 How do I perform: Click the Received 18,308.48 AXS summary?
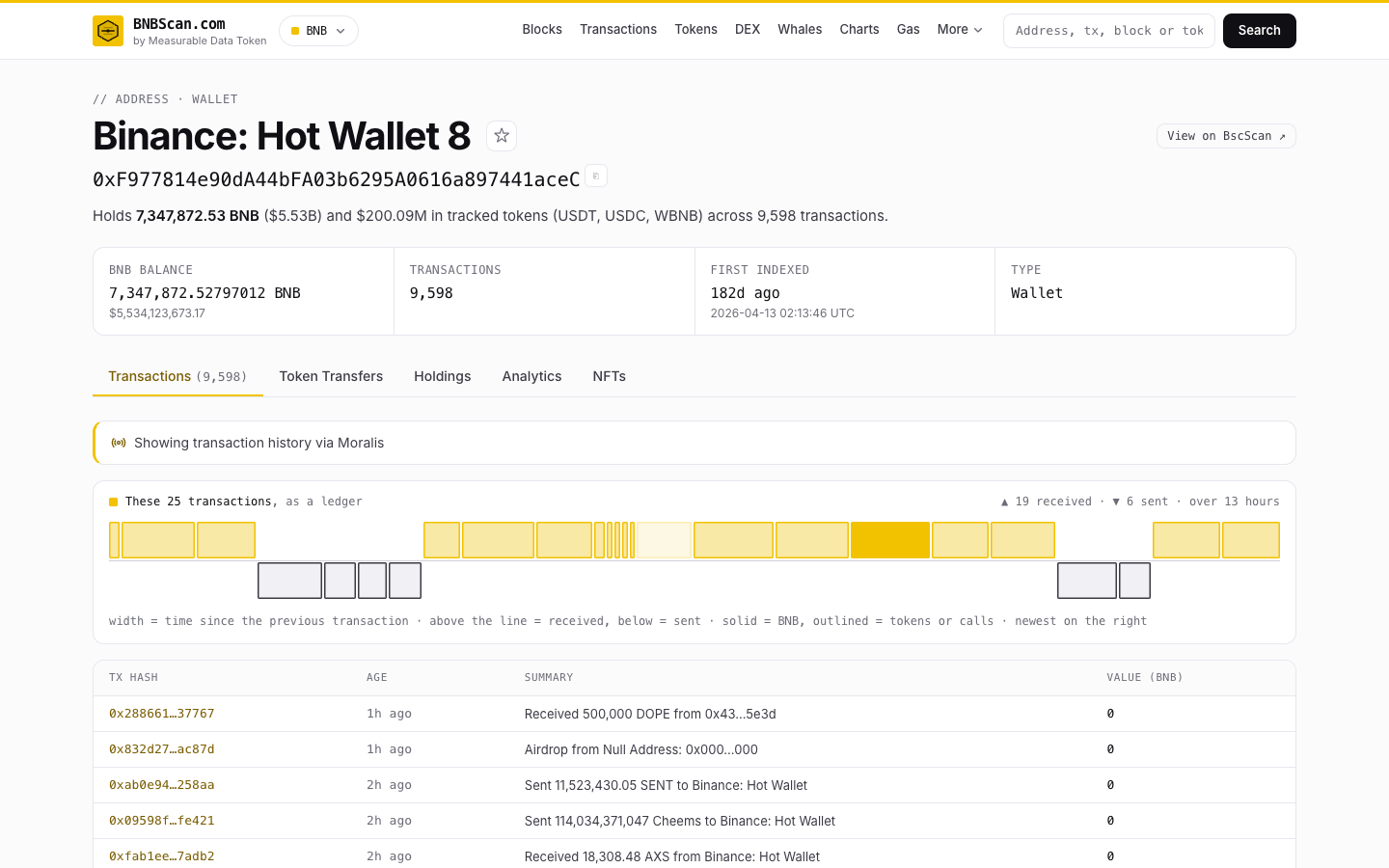click(x=672, y=856)
